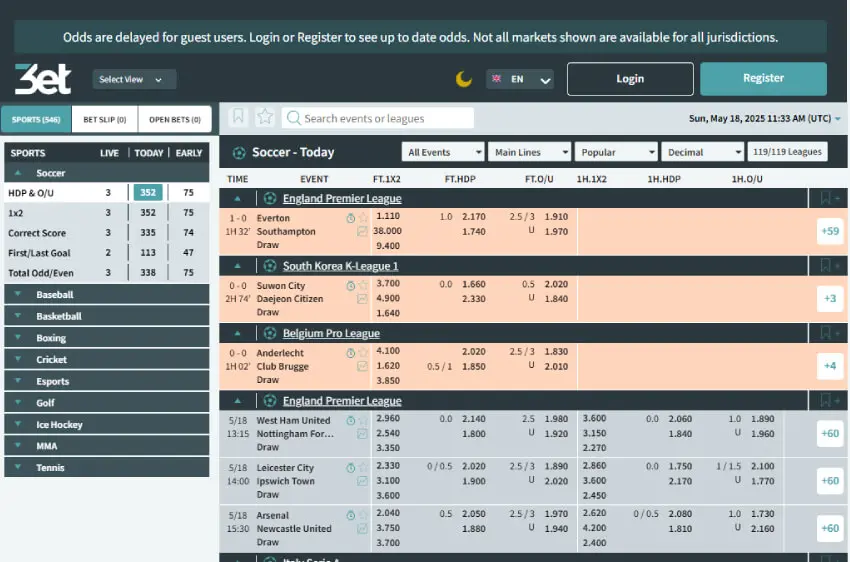Open the stats chart icon for Leicester City match

(x=362, y=481)
